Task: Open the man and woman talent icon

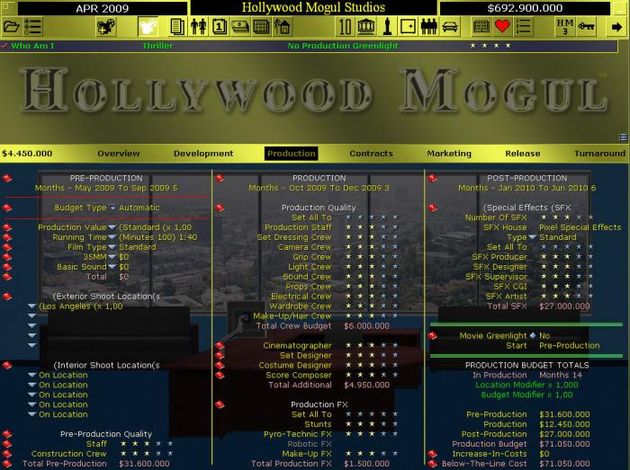Action: [x=198, y=27]
